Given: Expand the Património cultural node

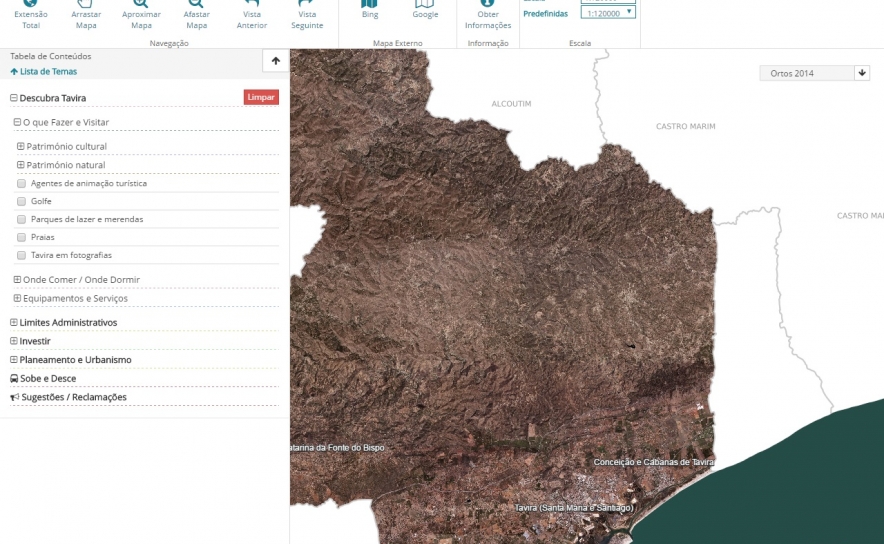Looking at the screenshot, I should click(x=20, y=146).
